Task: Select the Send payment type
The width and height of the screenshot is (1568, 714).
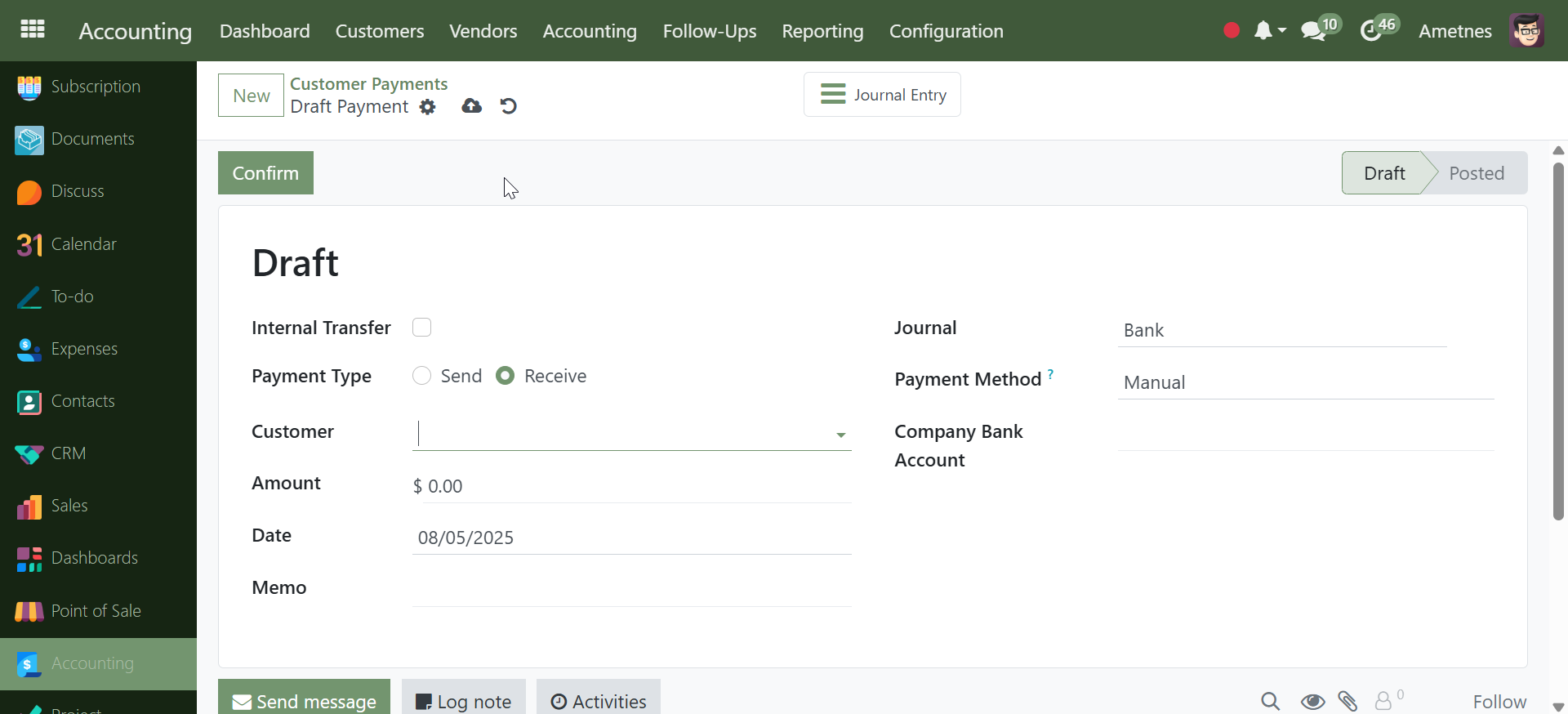Action: 421,376
